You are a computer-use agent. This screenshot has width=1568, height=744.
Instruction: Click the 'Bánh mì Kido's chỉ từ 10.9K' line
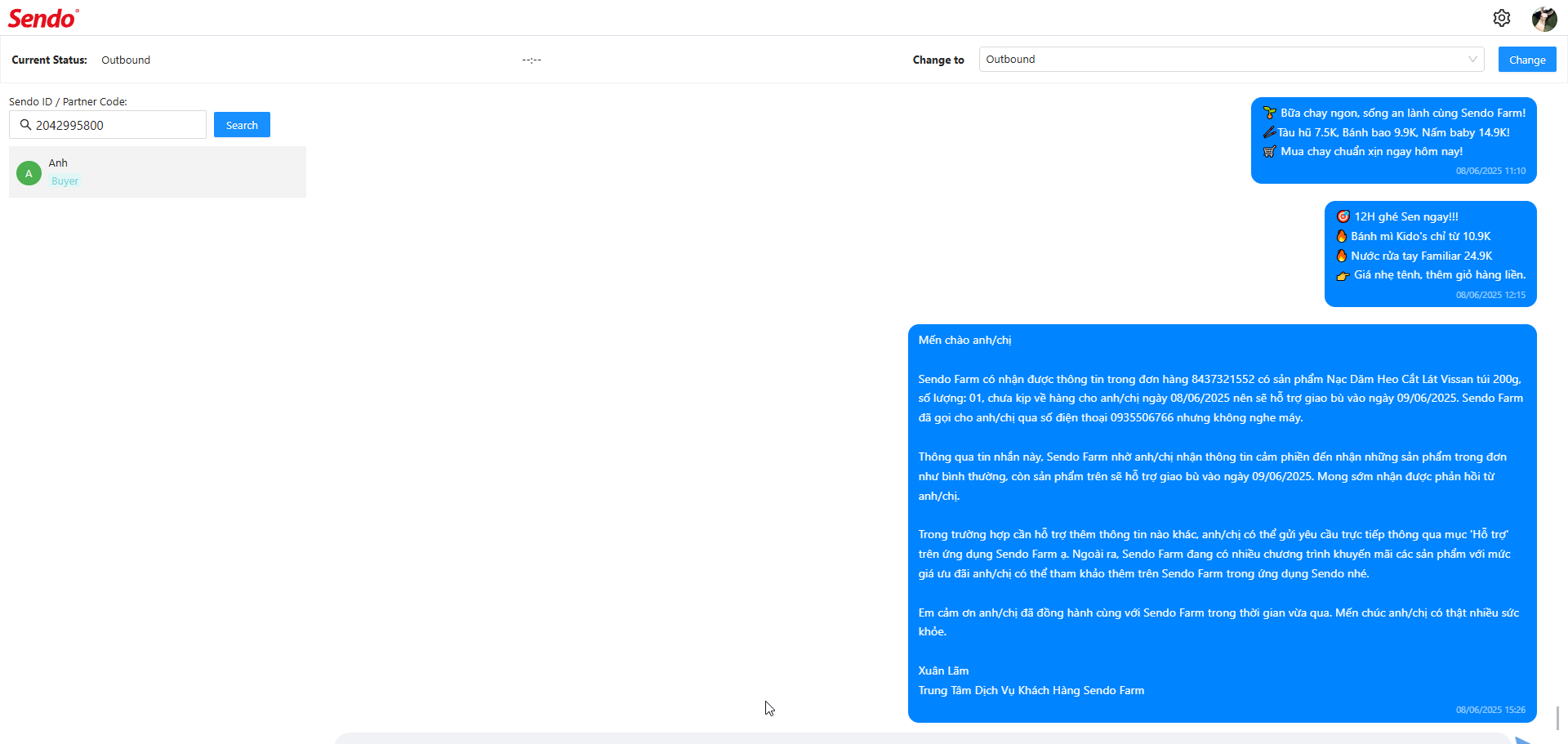(1414, 236)
